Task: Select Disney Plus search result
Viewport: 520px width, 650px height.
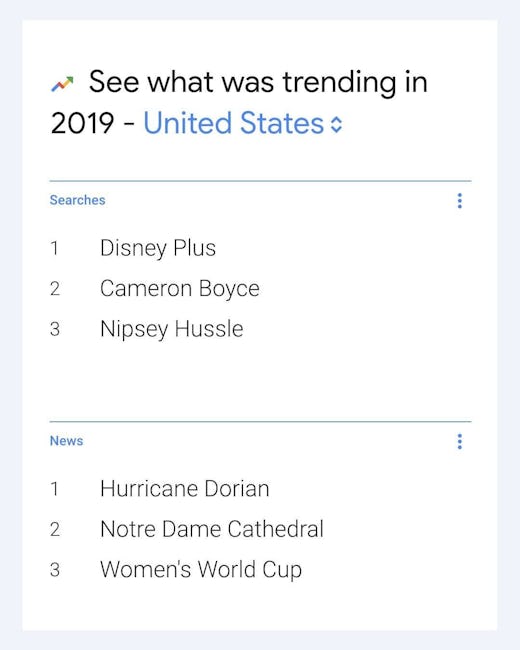Action: point(158,249)
